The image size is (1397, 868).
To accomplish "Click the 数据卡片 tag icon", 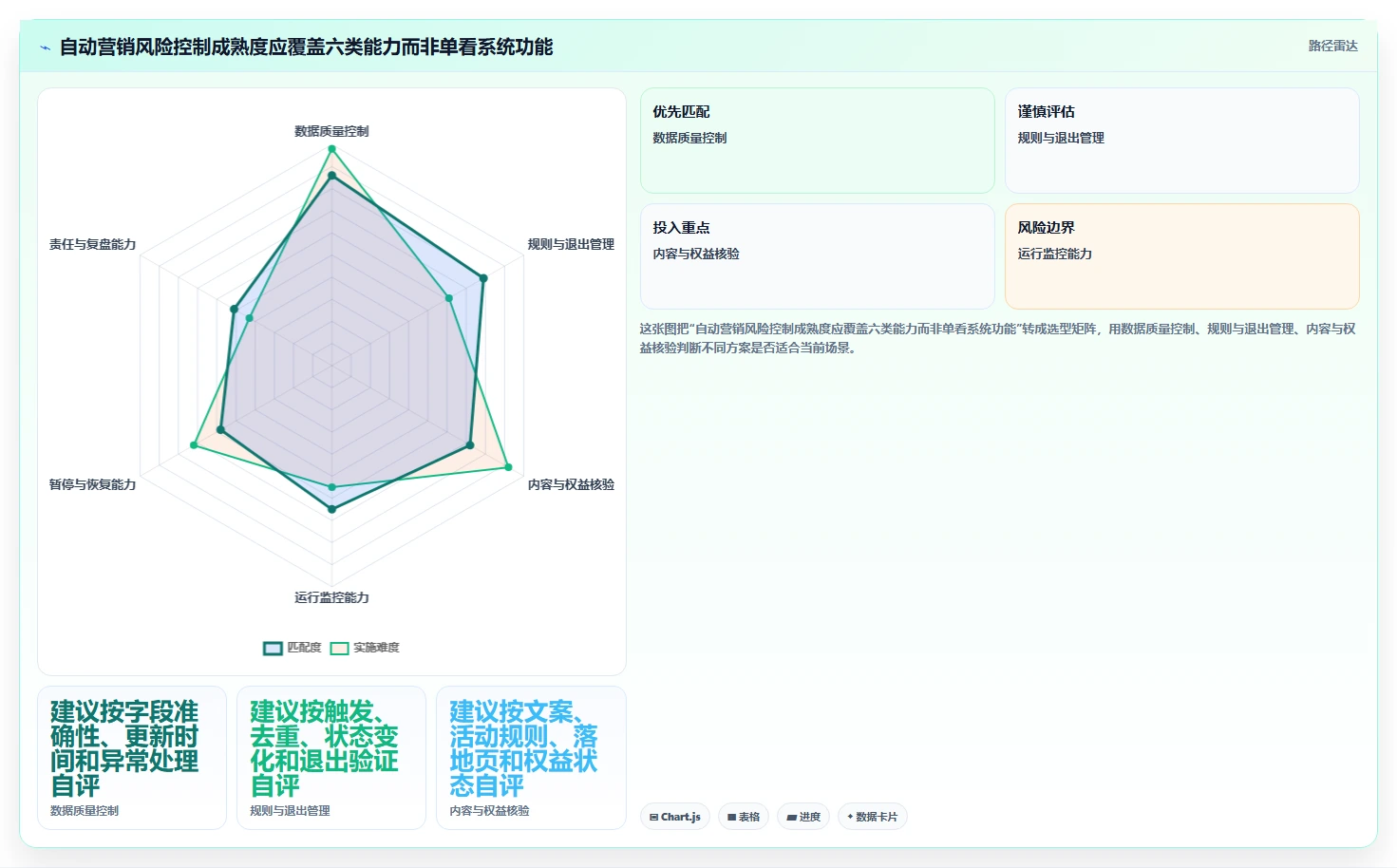I will click(x=850, y=817).
